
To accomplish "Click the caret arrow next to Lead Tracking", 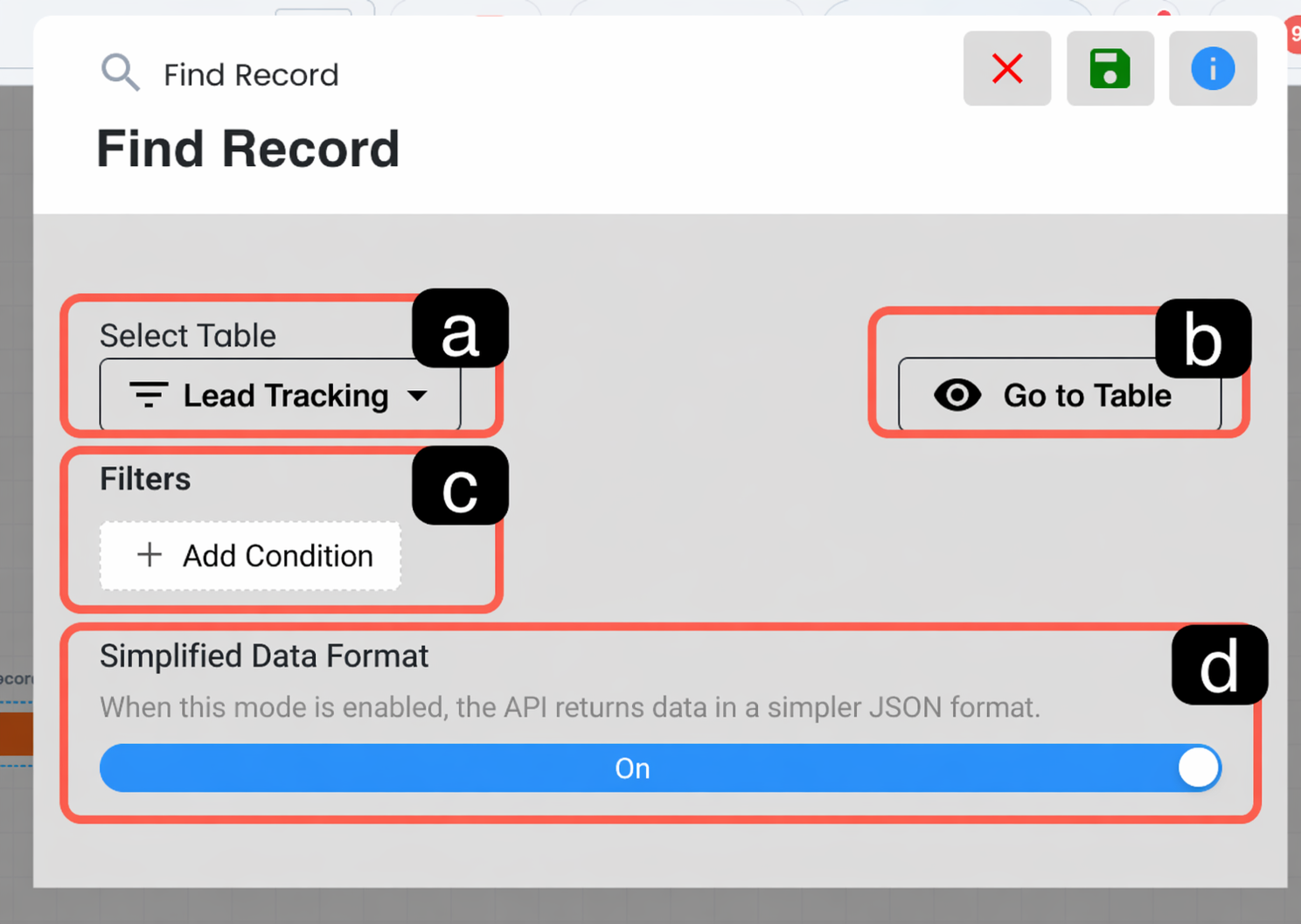I will point(418,396).
